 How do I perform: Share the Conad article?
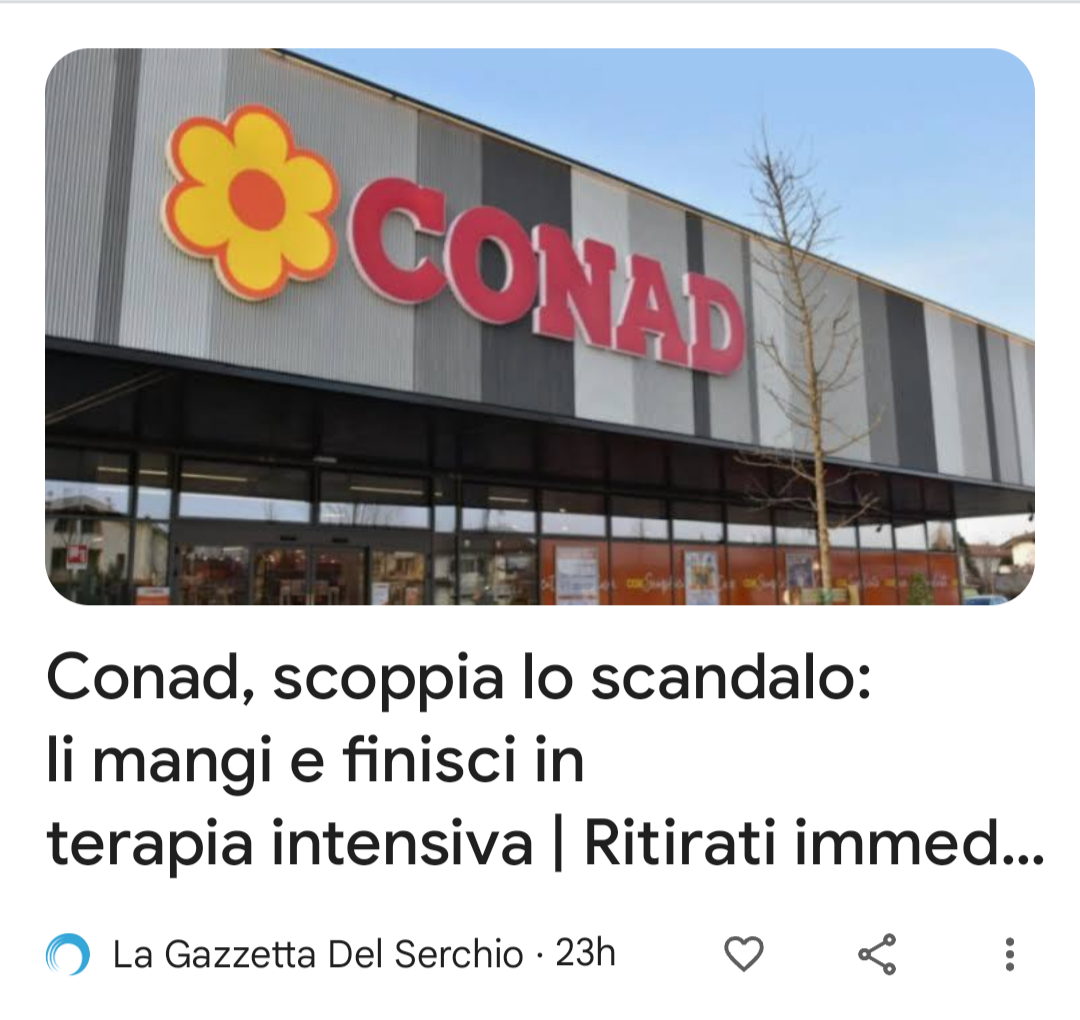878,954
